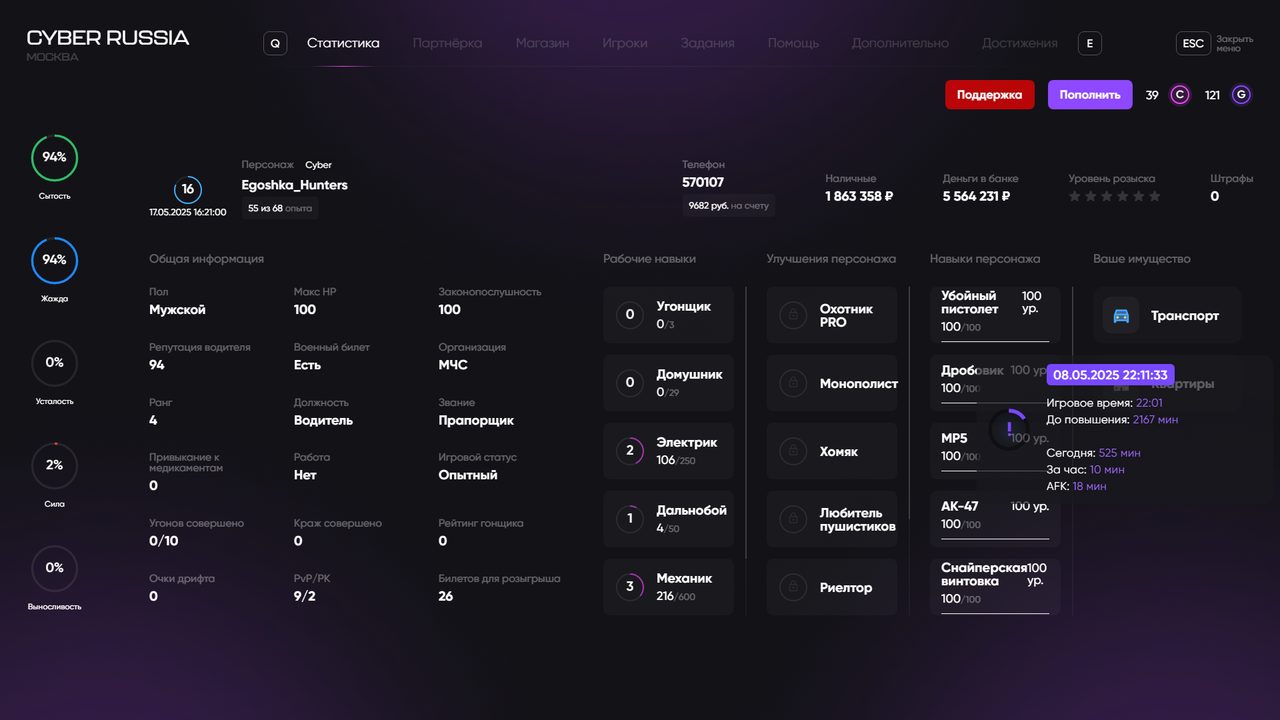Click the purple Пополнить button
This screenshot has height=720, width=1280.
(x=1090, y=95)
